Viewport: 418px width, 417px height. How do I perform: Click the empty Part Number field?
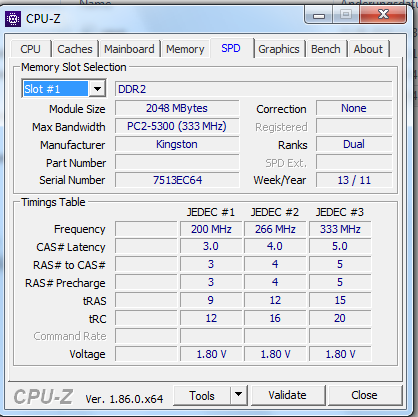click(177, 162)
